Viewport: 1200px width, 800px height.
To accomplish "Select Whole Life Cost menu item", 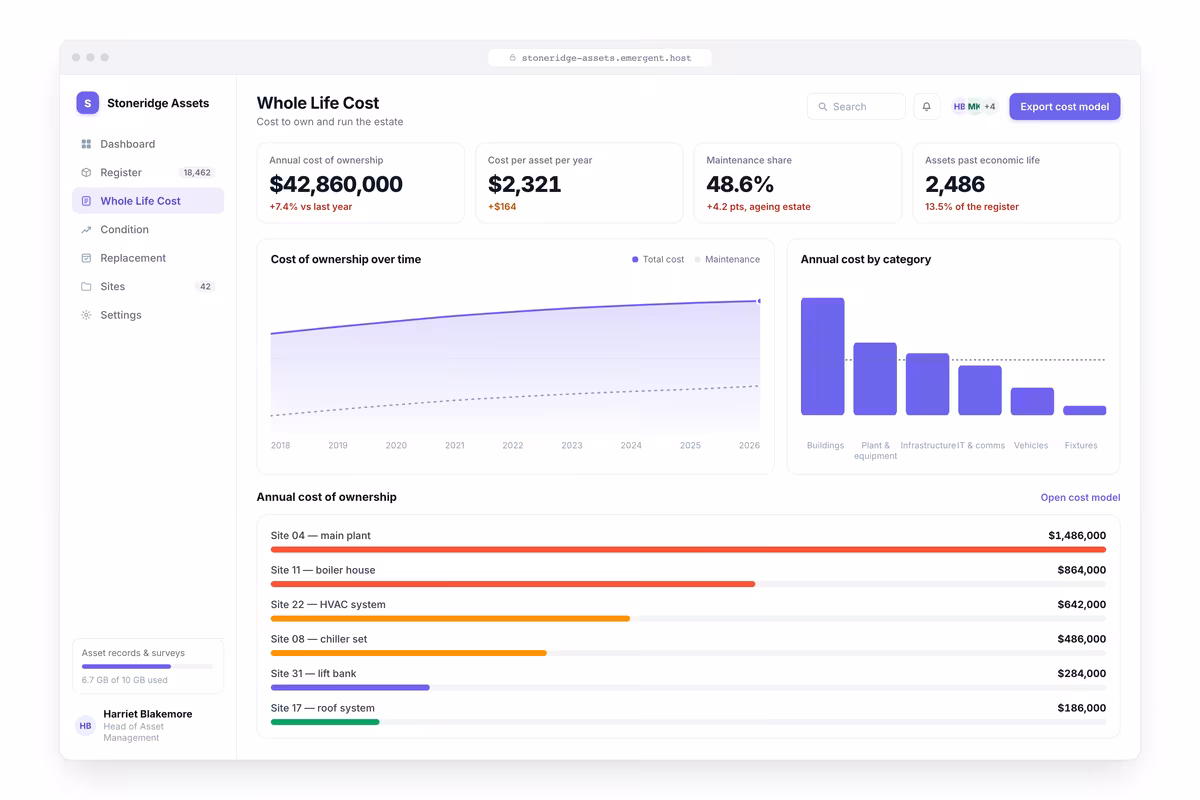I will 148,201.
